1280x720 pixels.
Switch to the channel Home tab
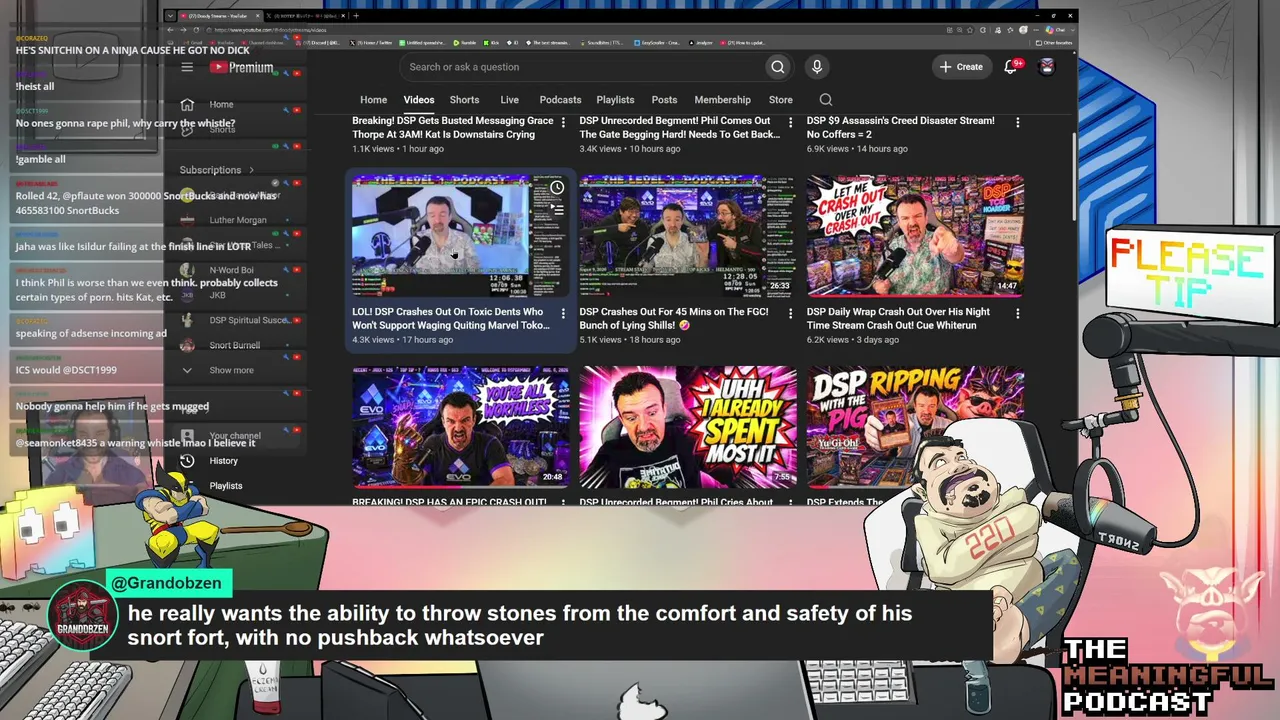pos(373,100)
